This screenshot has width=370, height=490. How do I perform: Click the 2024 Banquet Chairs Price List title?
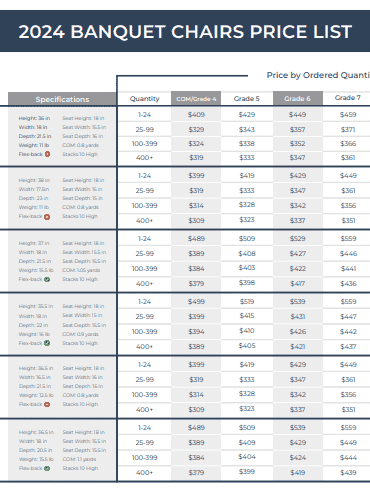pos(185,32)
